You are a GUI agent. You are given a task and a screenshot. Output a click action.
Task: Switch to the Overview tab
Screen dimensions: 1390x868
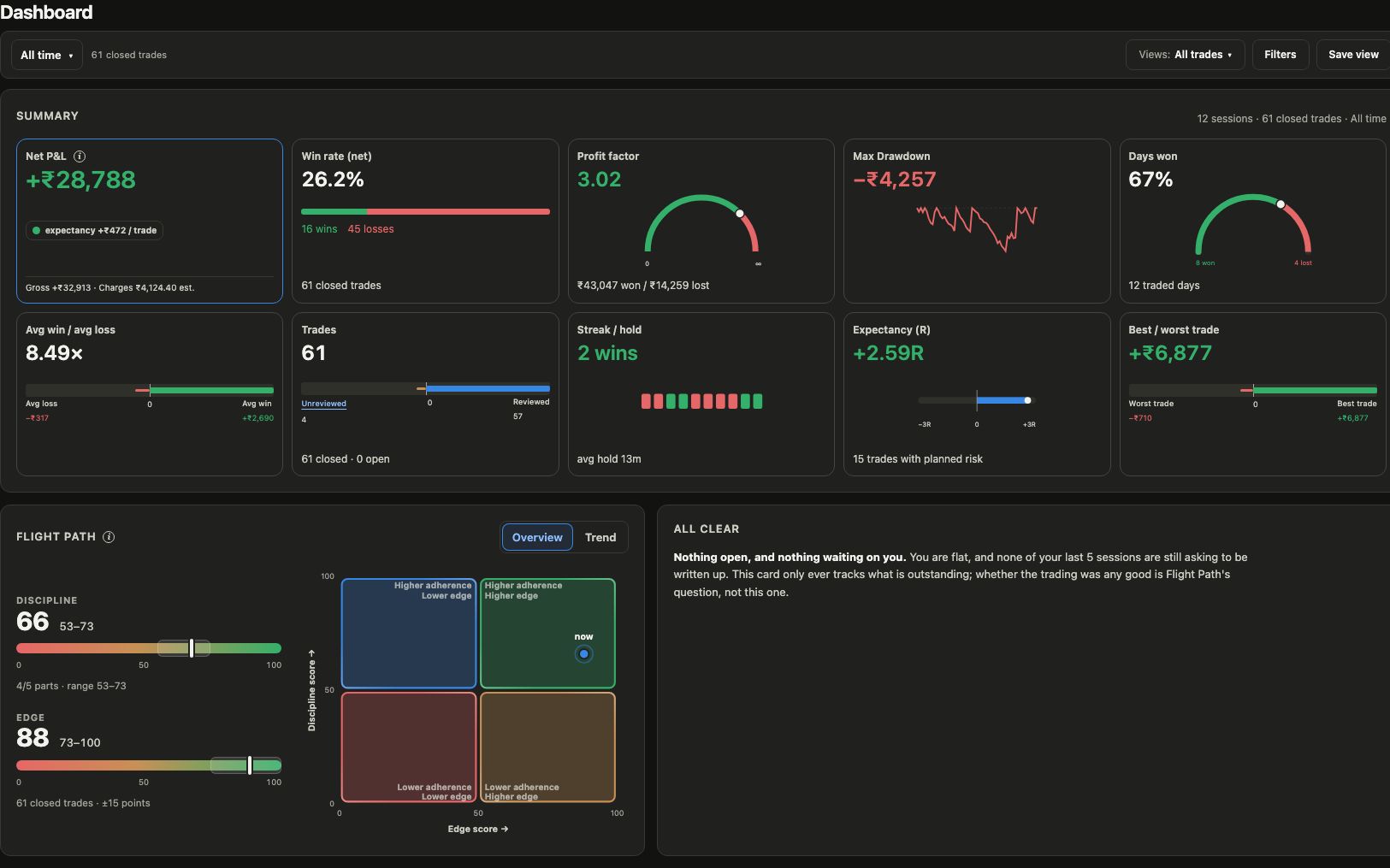pos(537,537)
